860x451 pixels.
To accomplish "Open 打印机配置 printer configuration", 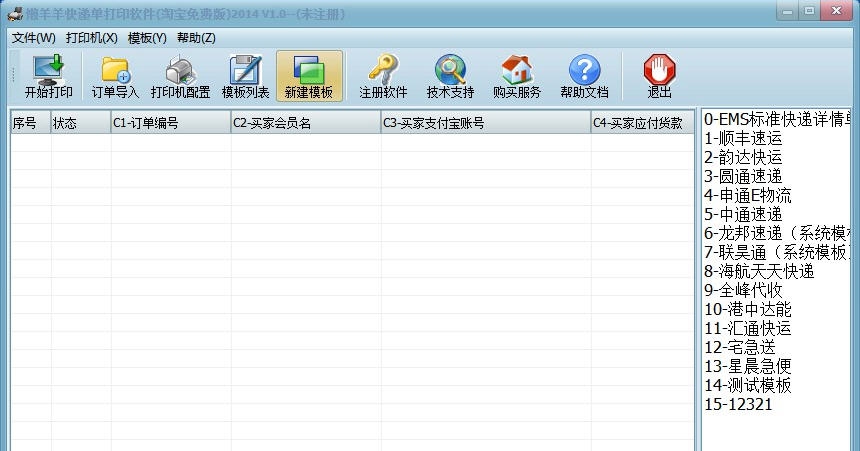I will pos(180,76).
